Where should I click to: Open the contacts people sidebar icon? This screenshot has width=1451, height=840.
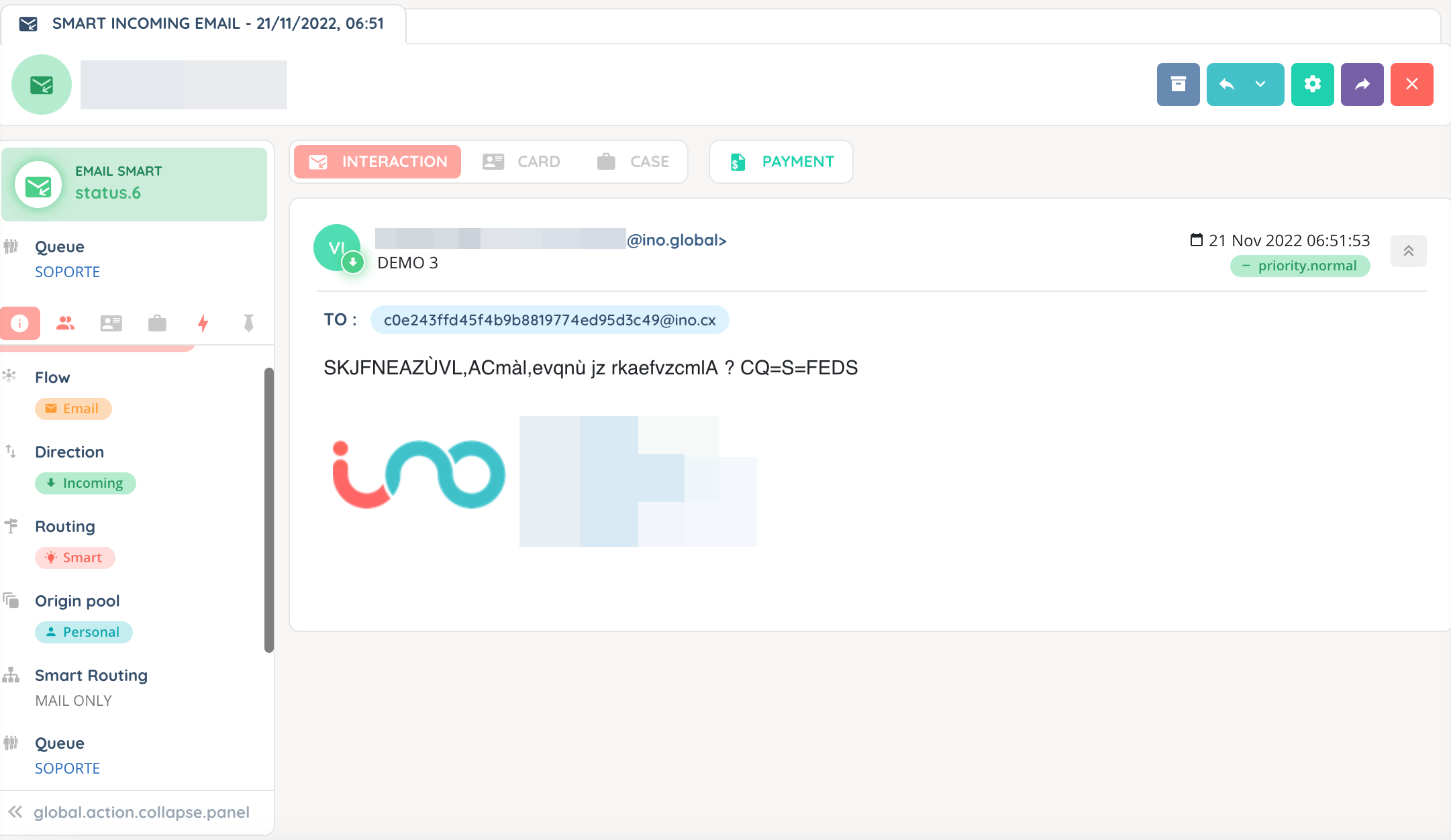click(x=65, y=323)
